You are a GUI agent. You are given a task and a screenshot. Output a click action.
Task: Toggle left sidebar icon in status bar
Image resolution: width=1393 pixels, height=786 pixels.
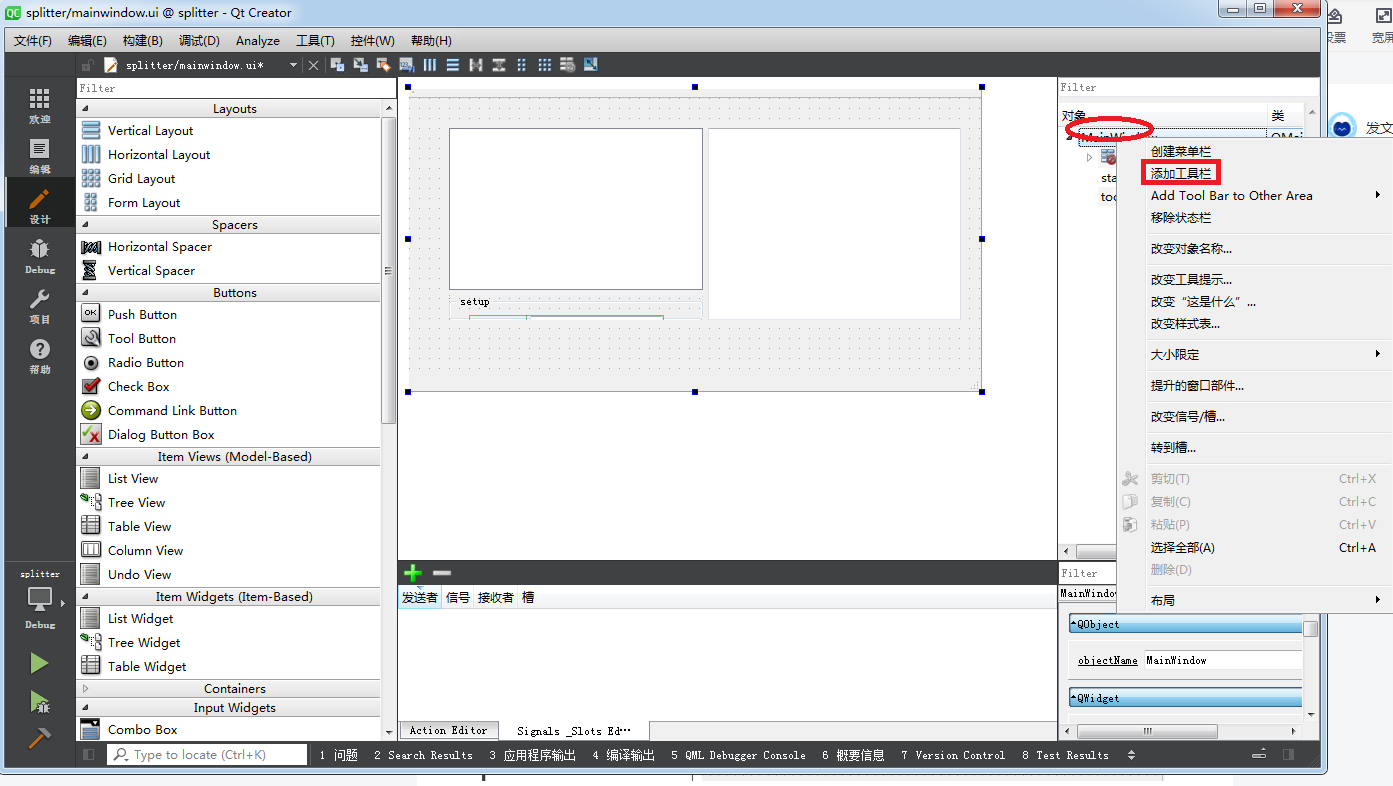coord(88,755)
